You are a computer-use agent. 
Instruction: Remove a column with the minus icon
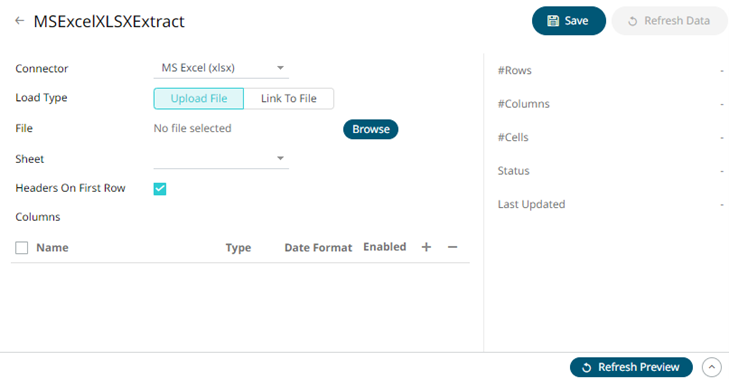coord(452,247)
